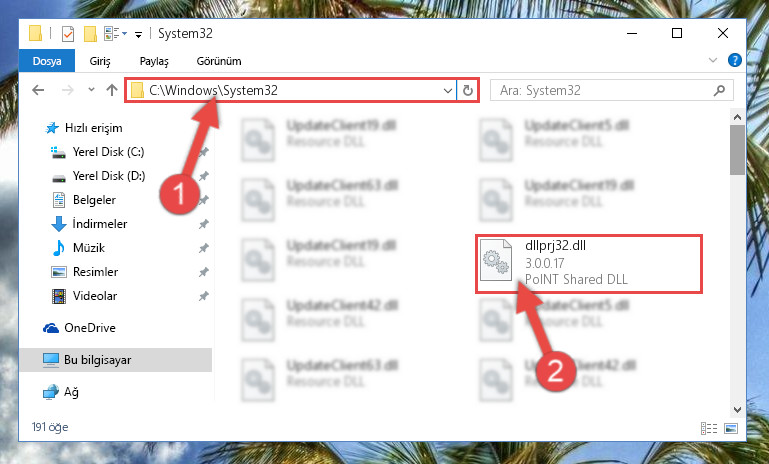The width and height of the screenshot is (769, 464).
Task: Click the Ara: System32 search box
Action: [606, 90]
